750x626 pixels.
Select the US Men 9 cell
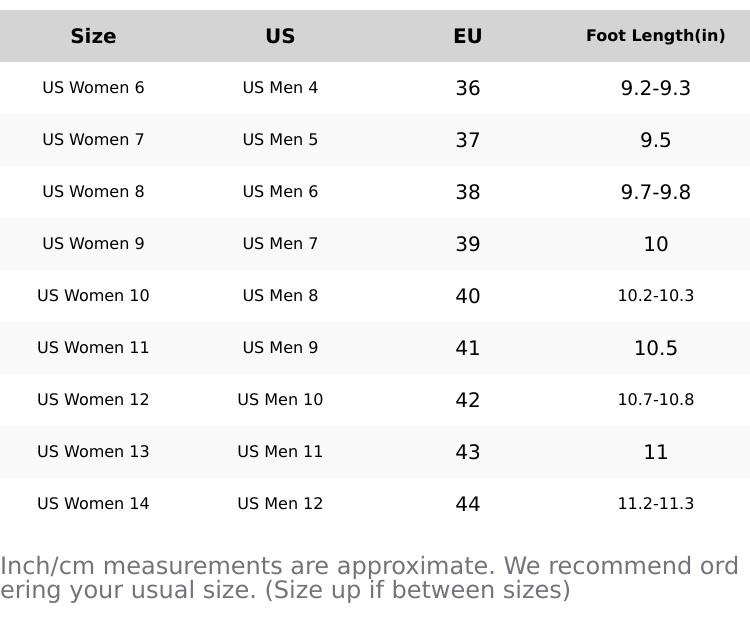(x=280, y=348)
